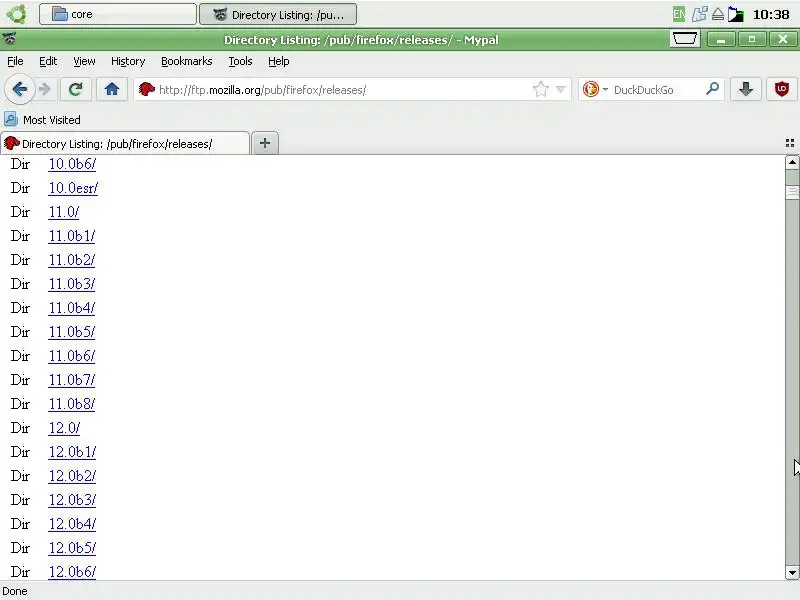The image size is (800, 600).
Task: Select Directory Listing taskbar entry
Action: pos(278,14)
